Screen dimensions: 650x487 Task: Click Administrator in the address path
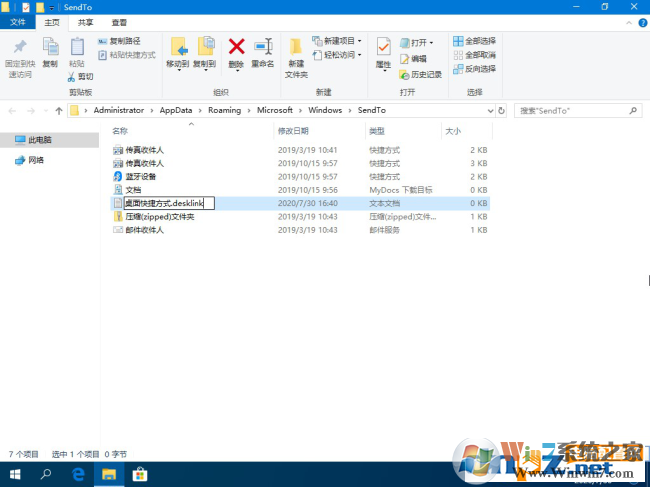[x=119, y=110]
